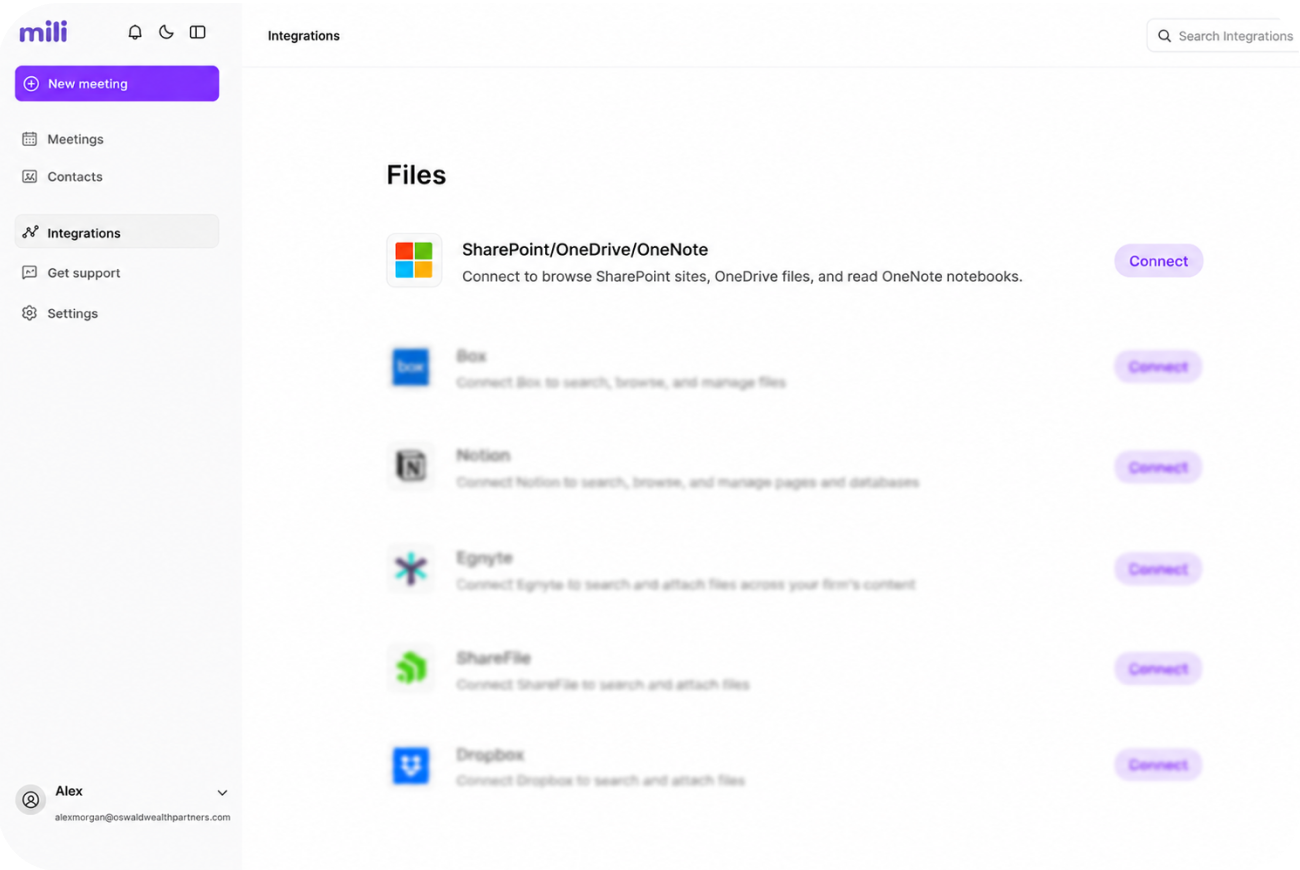Start a New meeting
The image size is (1300, 870).
(117, 84)
